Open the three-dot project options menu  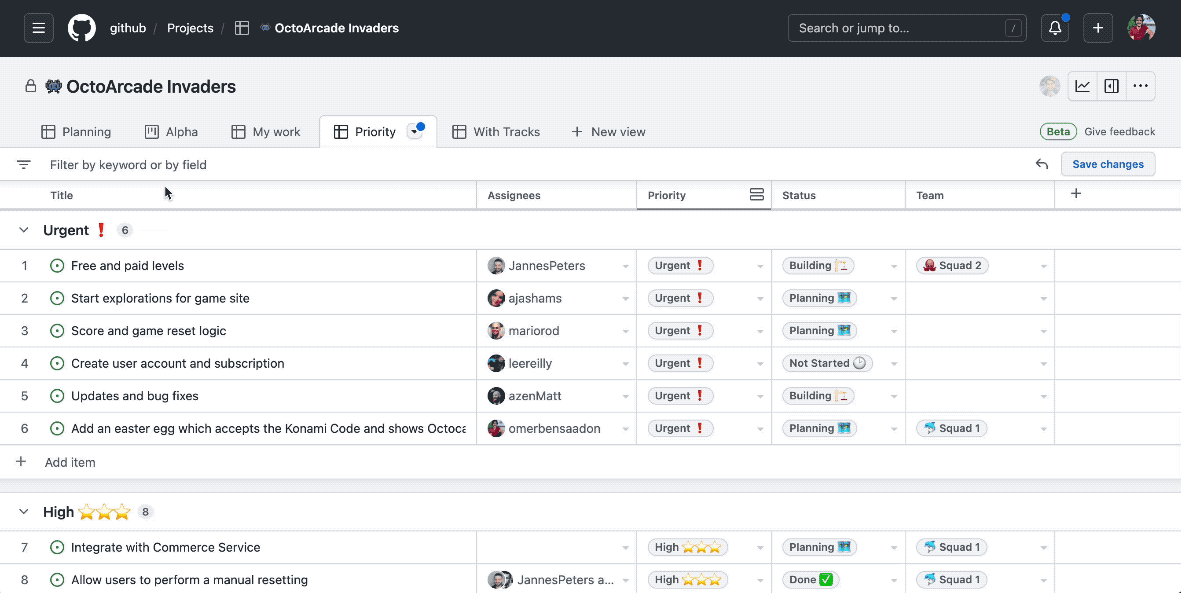(1140, 86)
